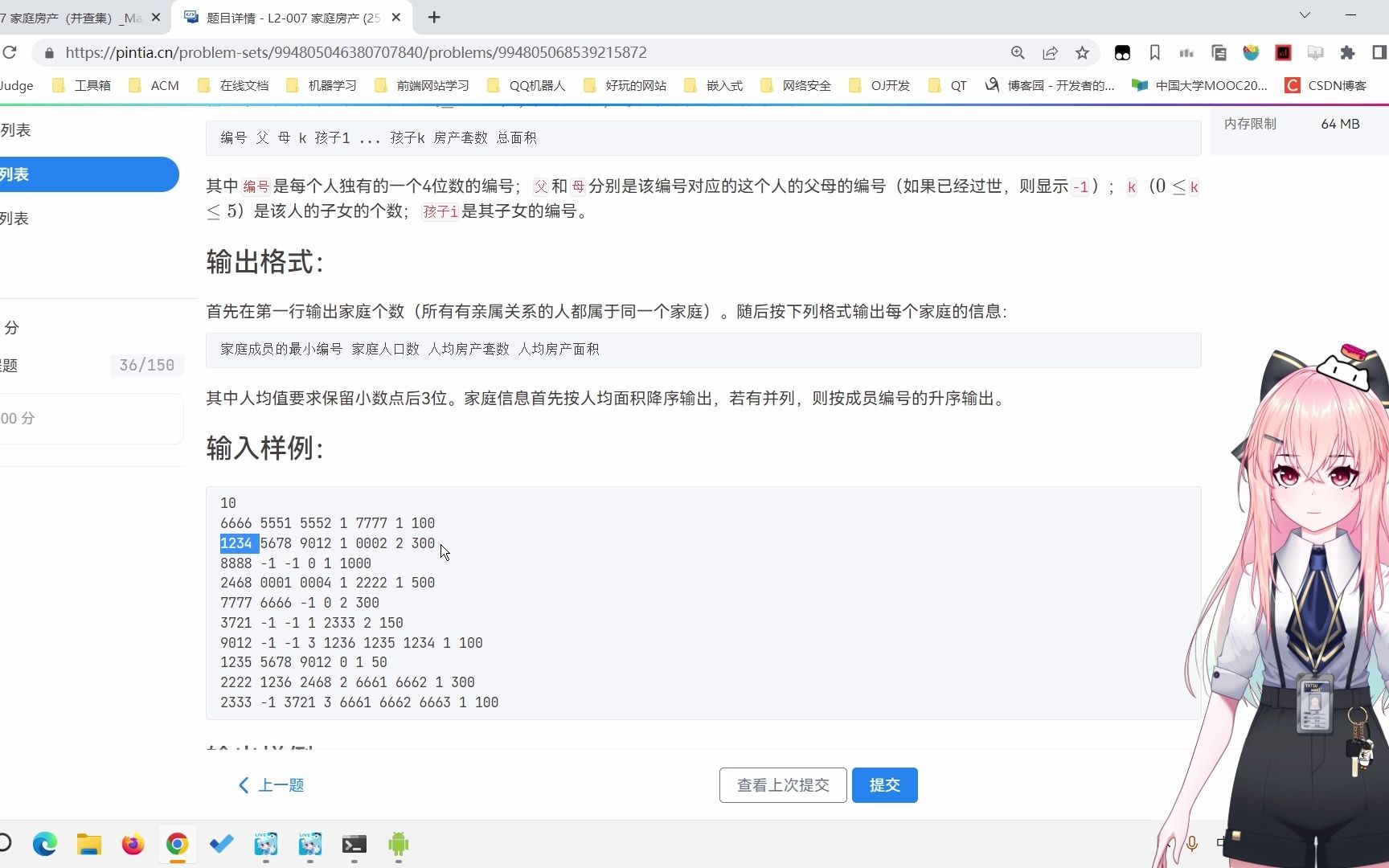The image size is (1389, 868).
Task: Open the 中国大学MOOC bookmark
Action: [1199, 85]
